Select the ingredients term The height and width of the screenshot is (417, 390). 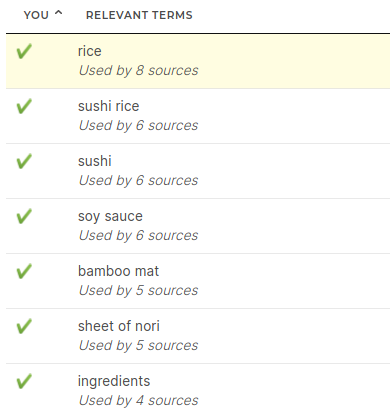(114, 381)
